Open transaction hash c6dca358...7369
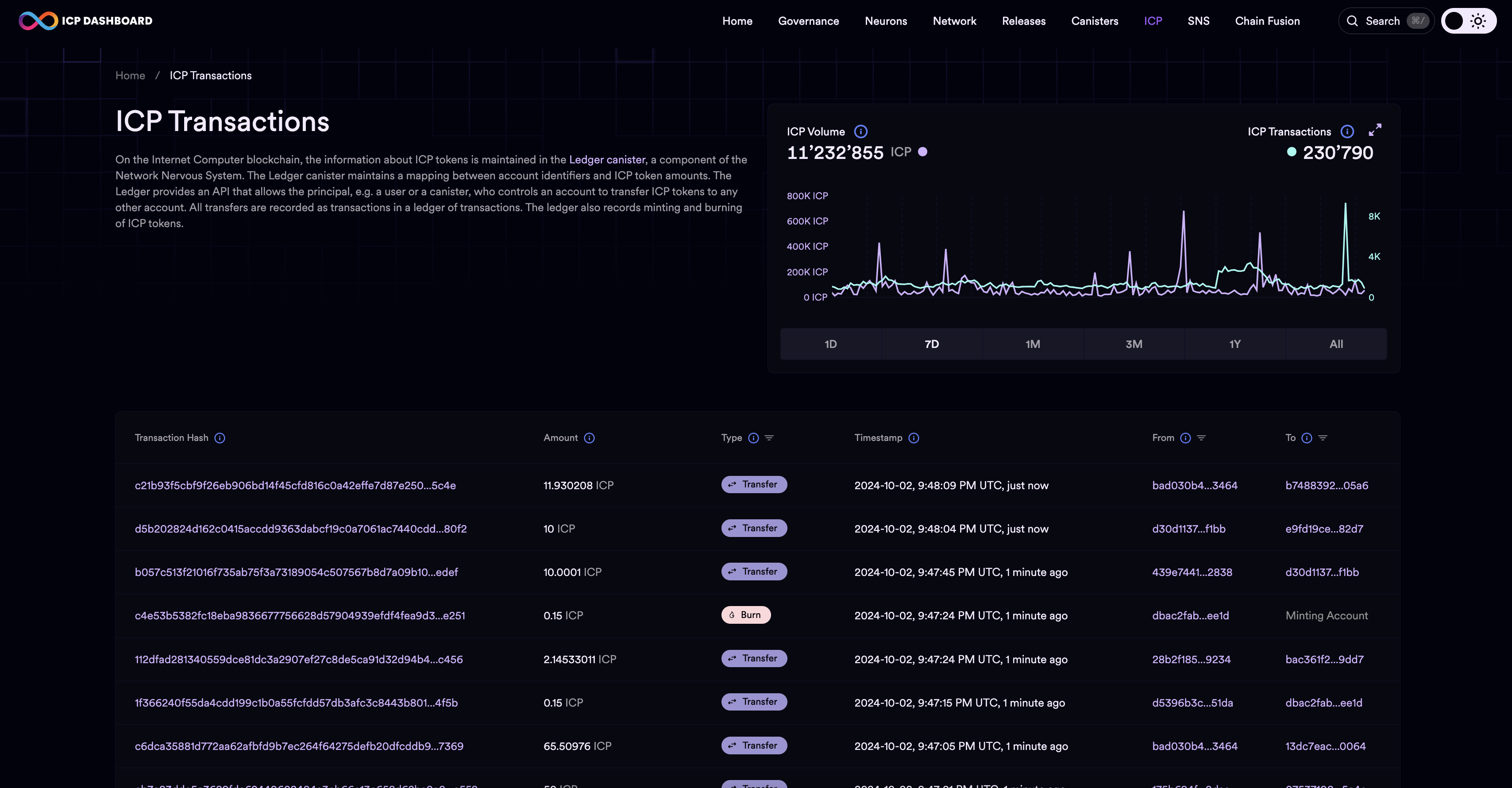This screenshot has height=788, width=1512. pos(299,746)
